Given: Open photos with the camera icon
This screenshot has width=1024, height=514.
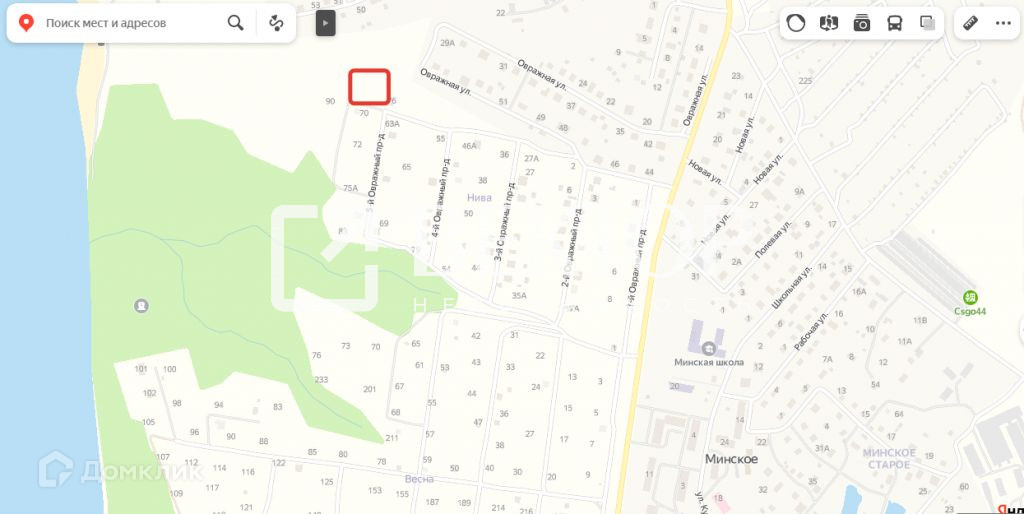Looking at the screenshot, I should click(x=861, y=24).
